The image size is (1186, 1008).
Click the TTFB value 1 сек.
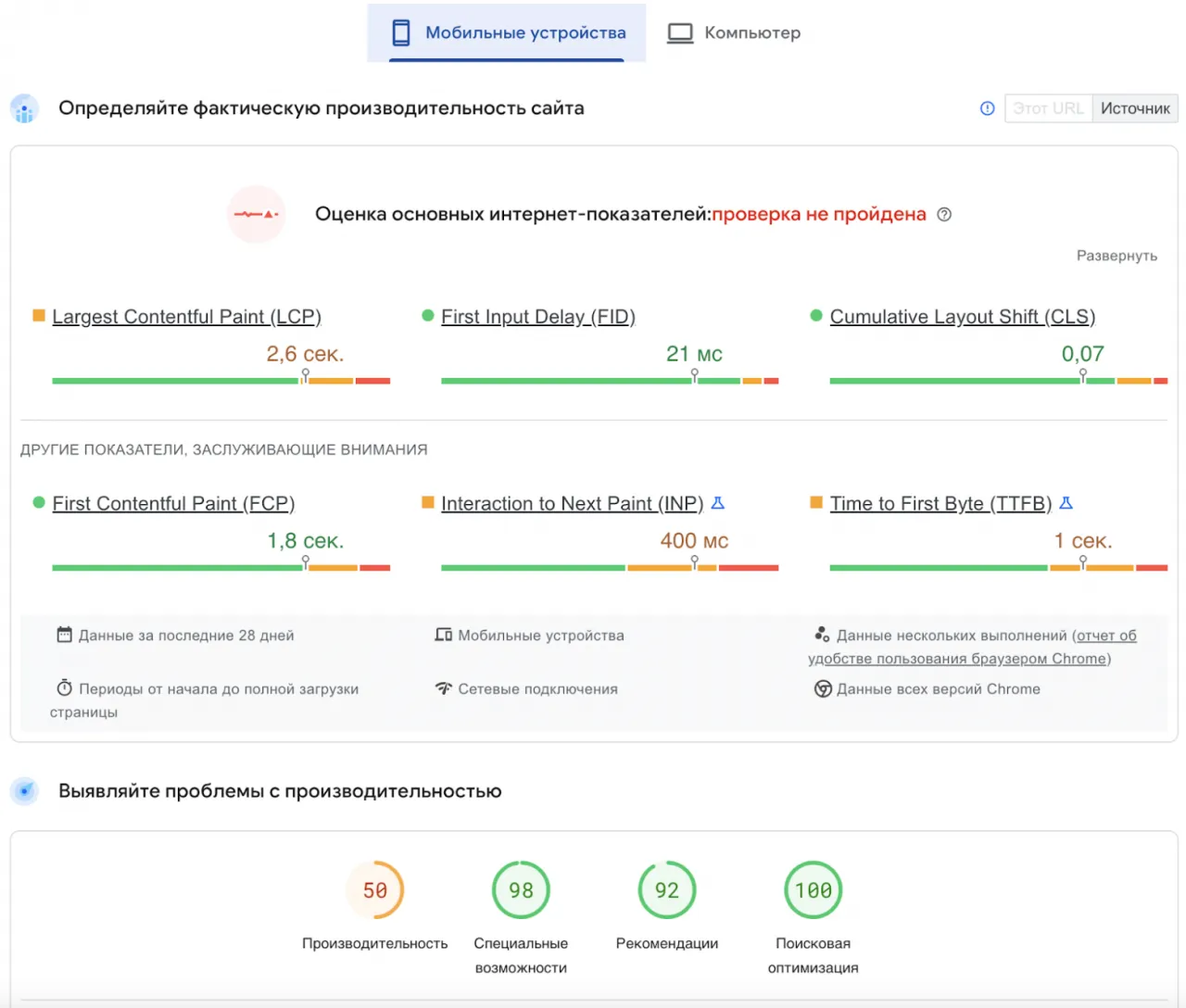coord(1082,541)
